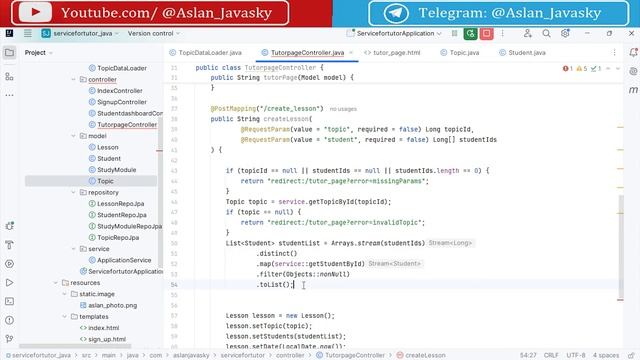Switch to TopicDataLoader.java tab
Screen dimensions: 640x360
coord(205,53)
